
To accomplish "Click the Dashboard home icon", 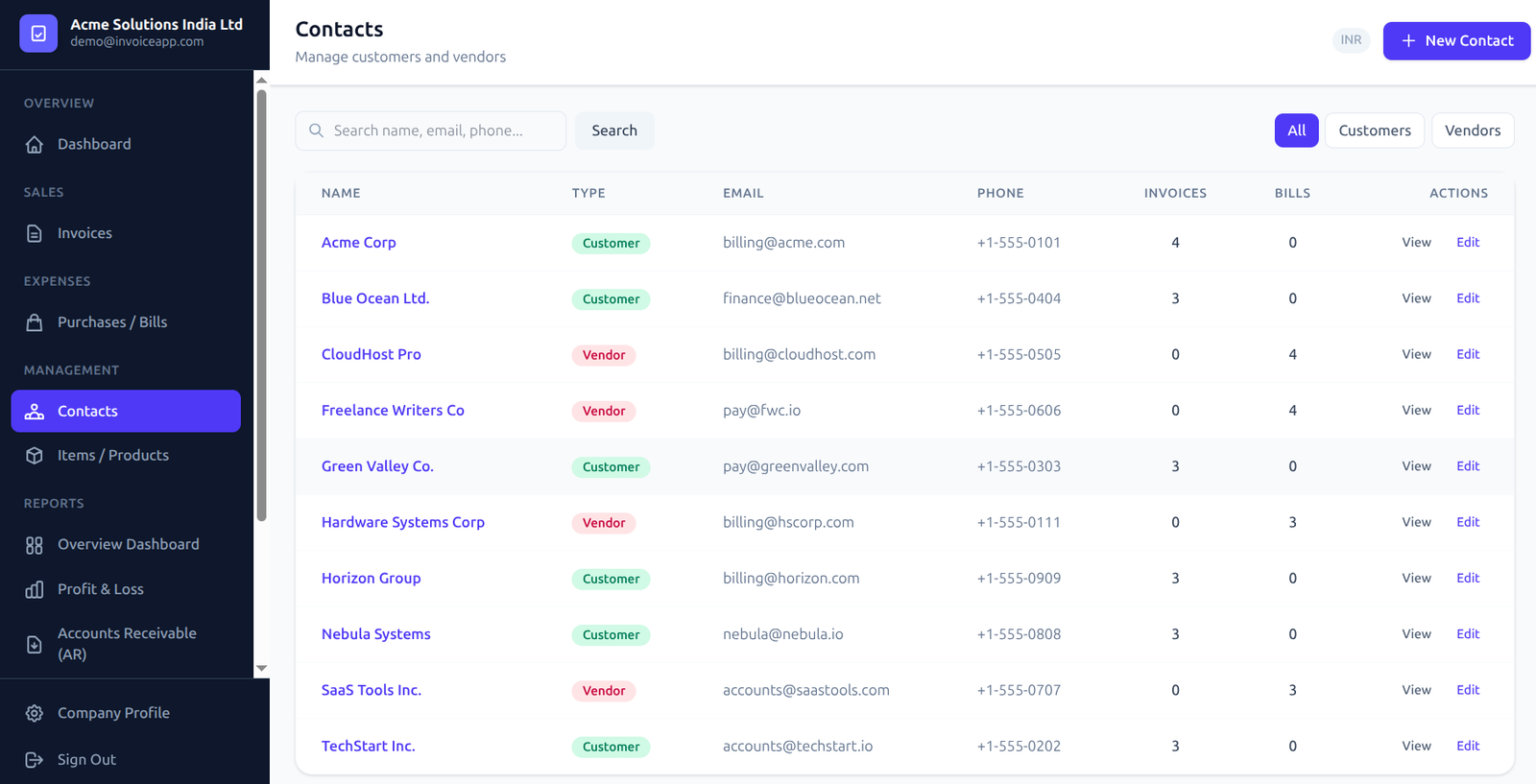I will tap(35, 144).
